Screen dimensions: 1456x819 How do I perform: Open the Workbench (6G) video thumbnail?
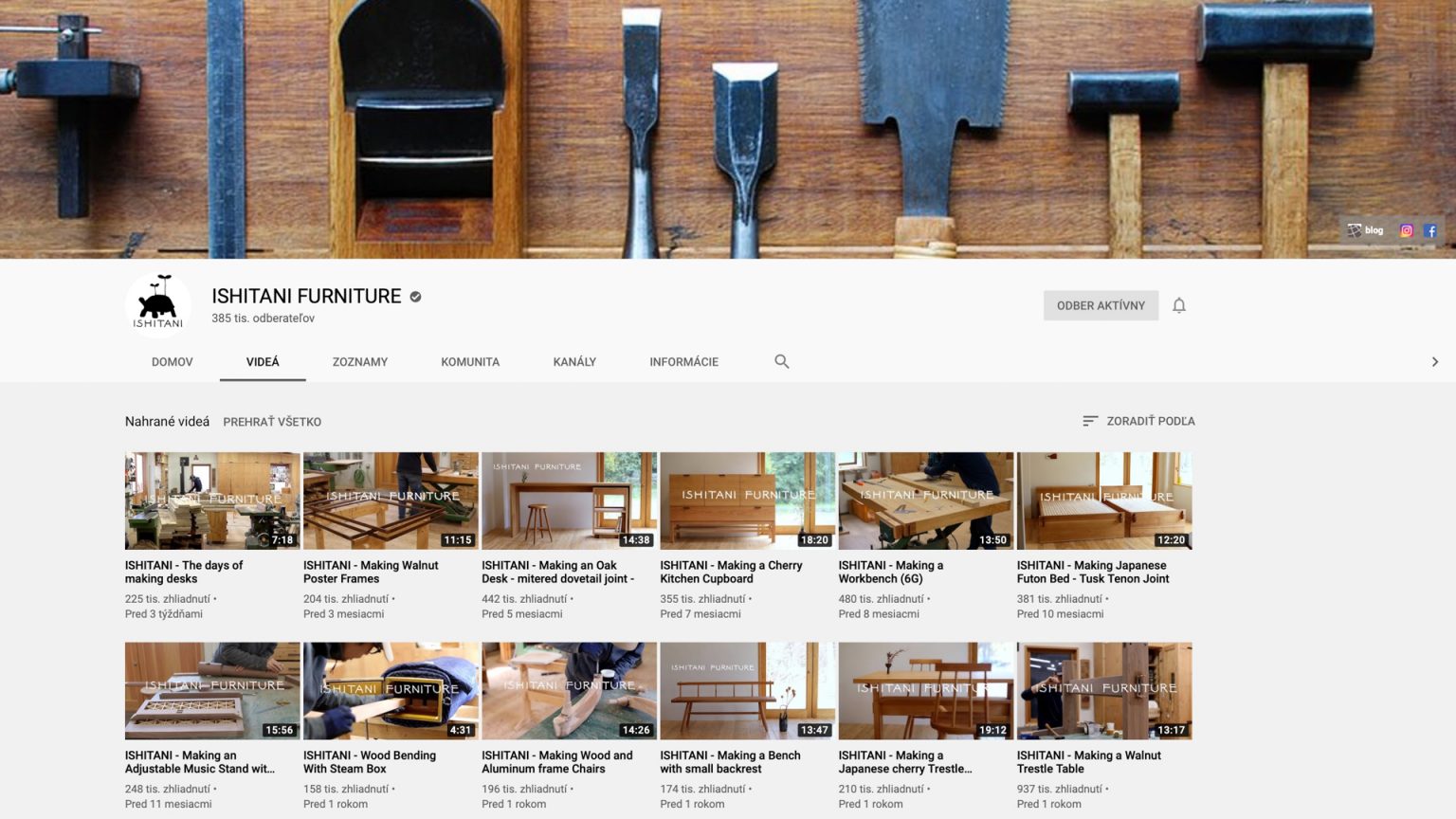point(926,500)
